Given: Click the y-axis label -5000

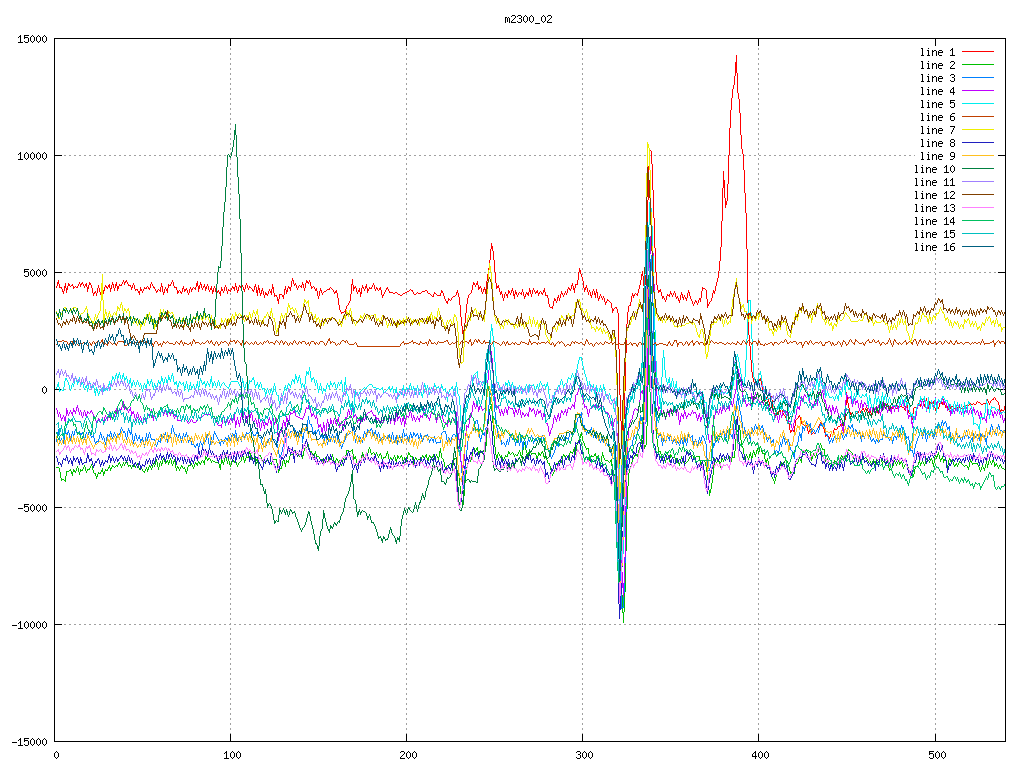Looking at the screenshot, I should (x=33, y=507).
